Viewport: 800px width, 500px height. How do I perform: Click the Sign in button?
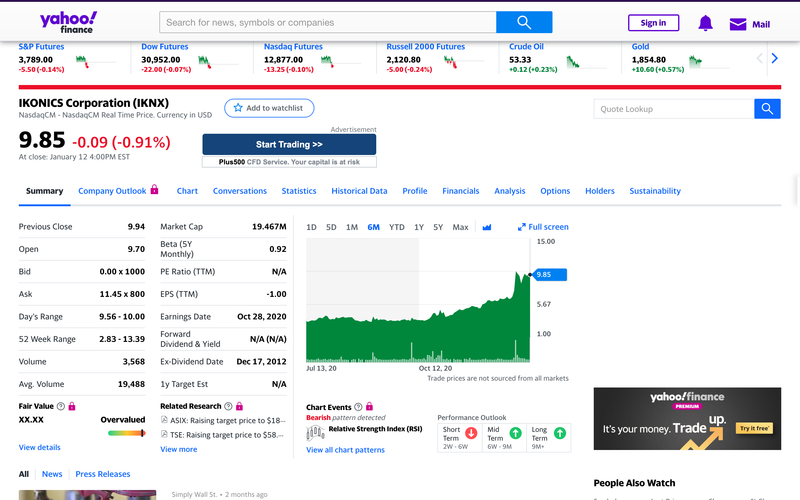pos(654,22)
